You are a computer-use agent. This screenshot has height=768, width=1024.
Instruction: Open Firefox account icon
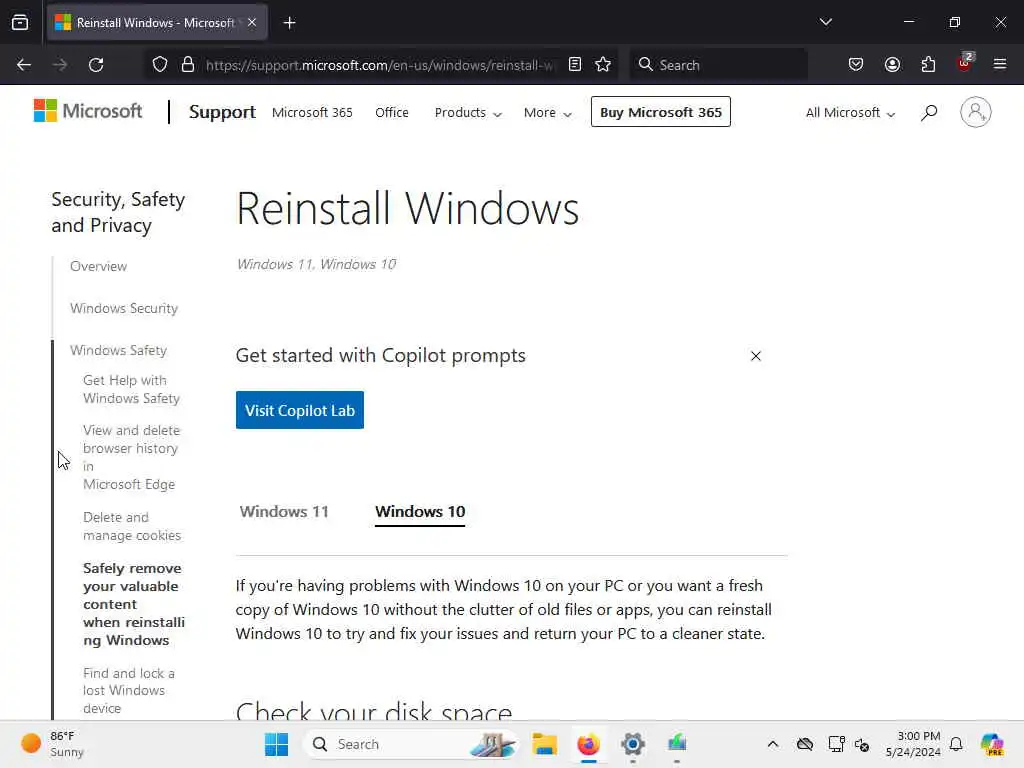(x=892, y=65)
